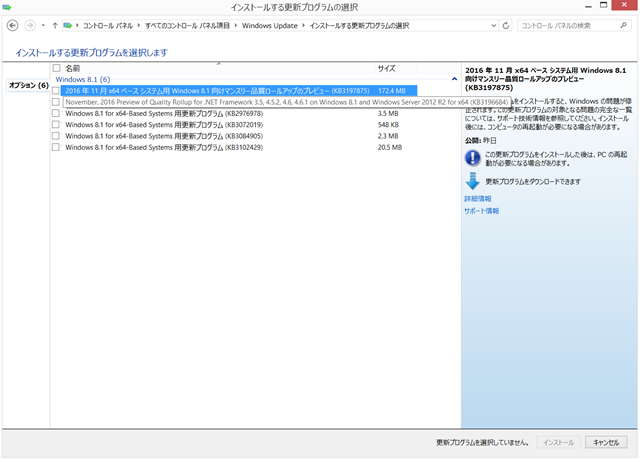Open the 詳細情報 link

tap(478, 199)
